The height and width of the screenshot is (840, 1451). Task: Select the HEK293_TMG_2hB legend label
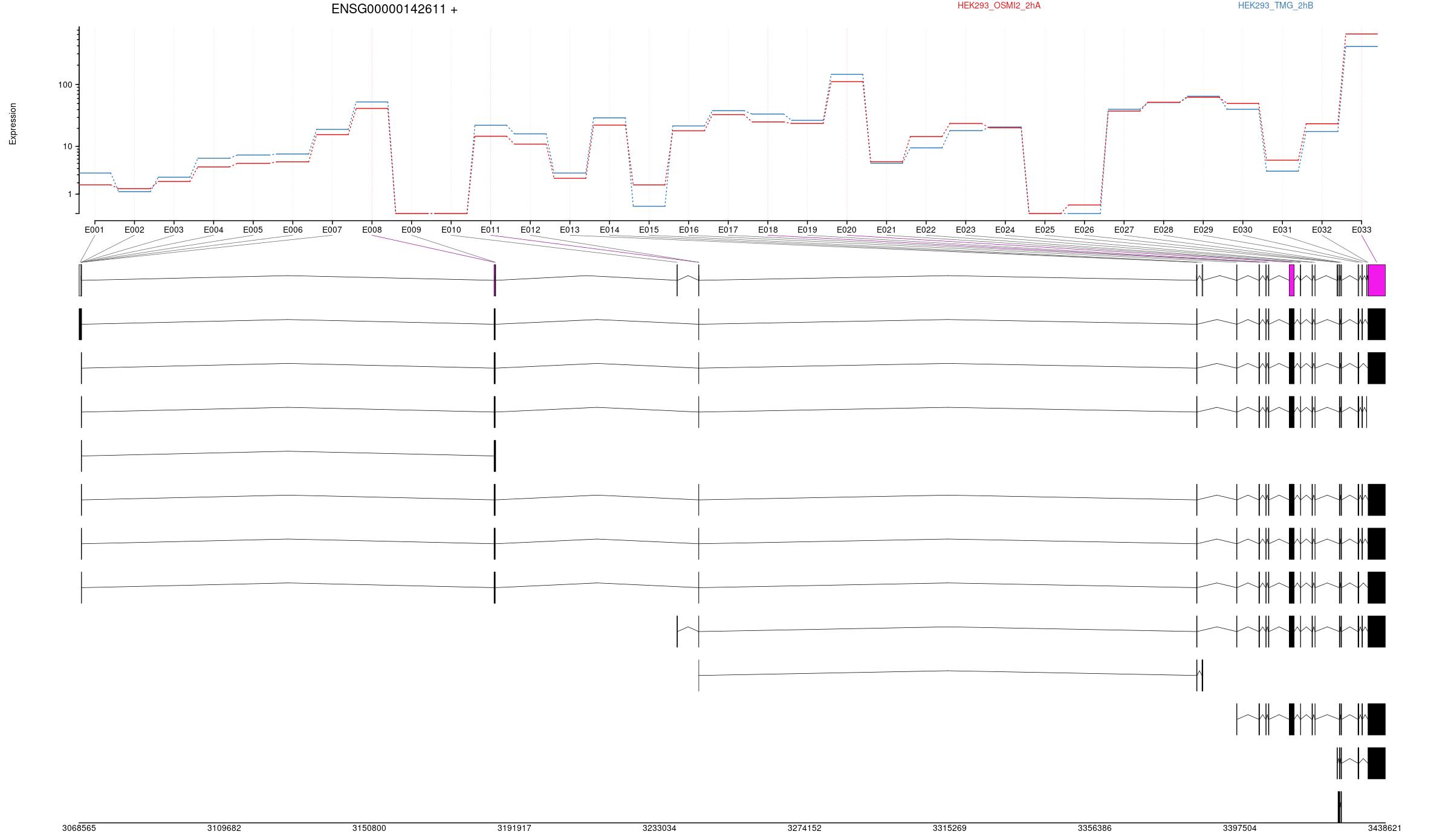(x=1276, y=5)
